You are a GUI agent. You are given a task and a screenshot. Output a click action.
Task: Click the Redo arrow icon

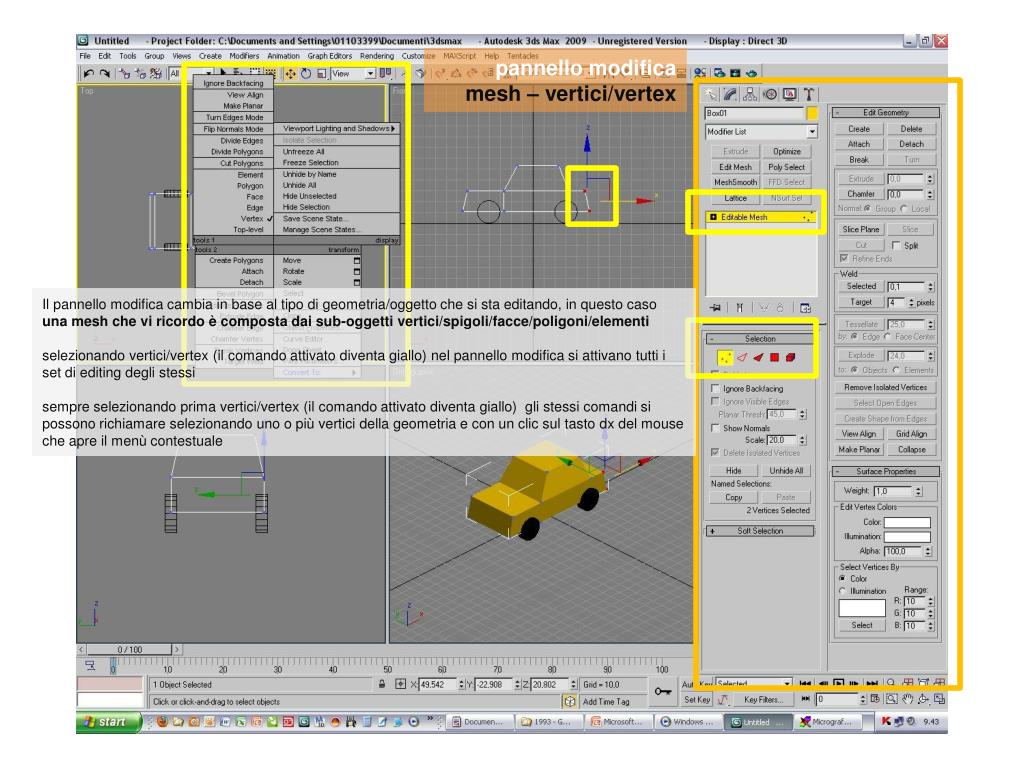(104, 74)
